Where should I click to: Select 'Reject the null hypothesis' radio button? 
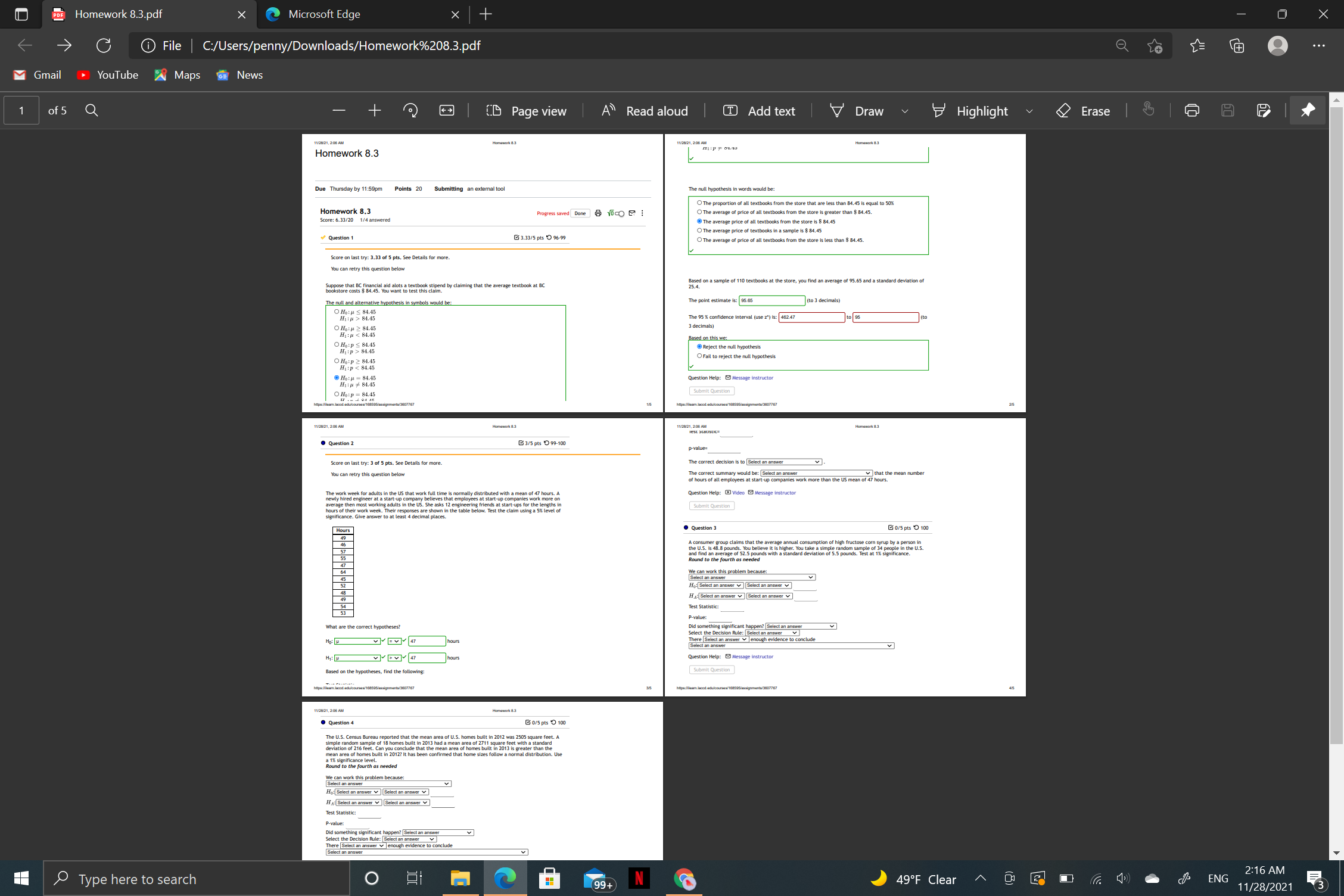click(699, 347)
